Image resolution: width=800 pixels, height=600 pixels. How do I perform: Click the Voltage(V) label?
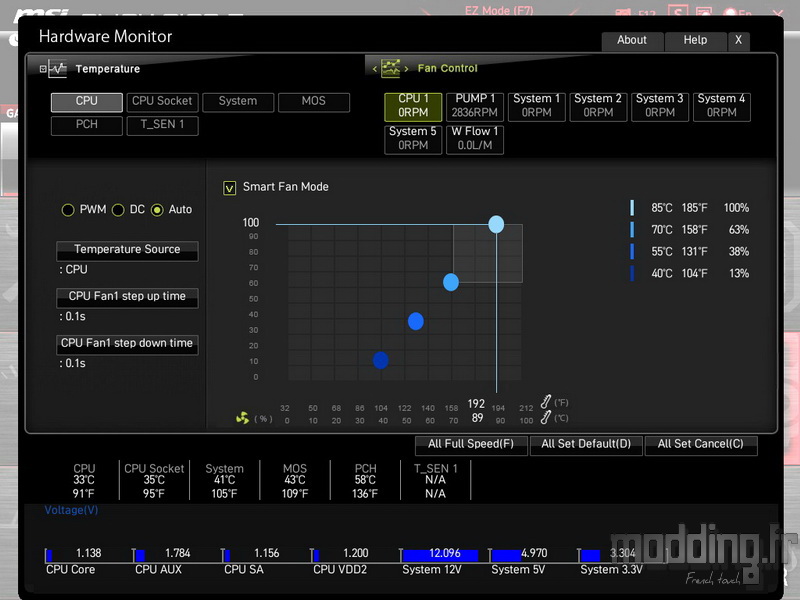(71, 510)
